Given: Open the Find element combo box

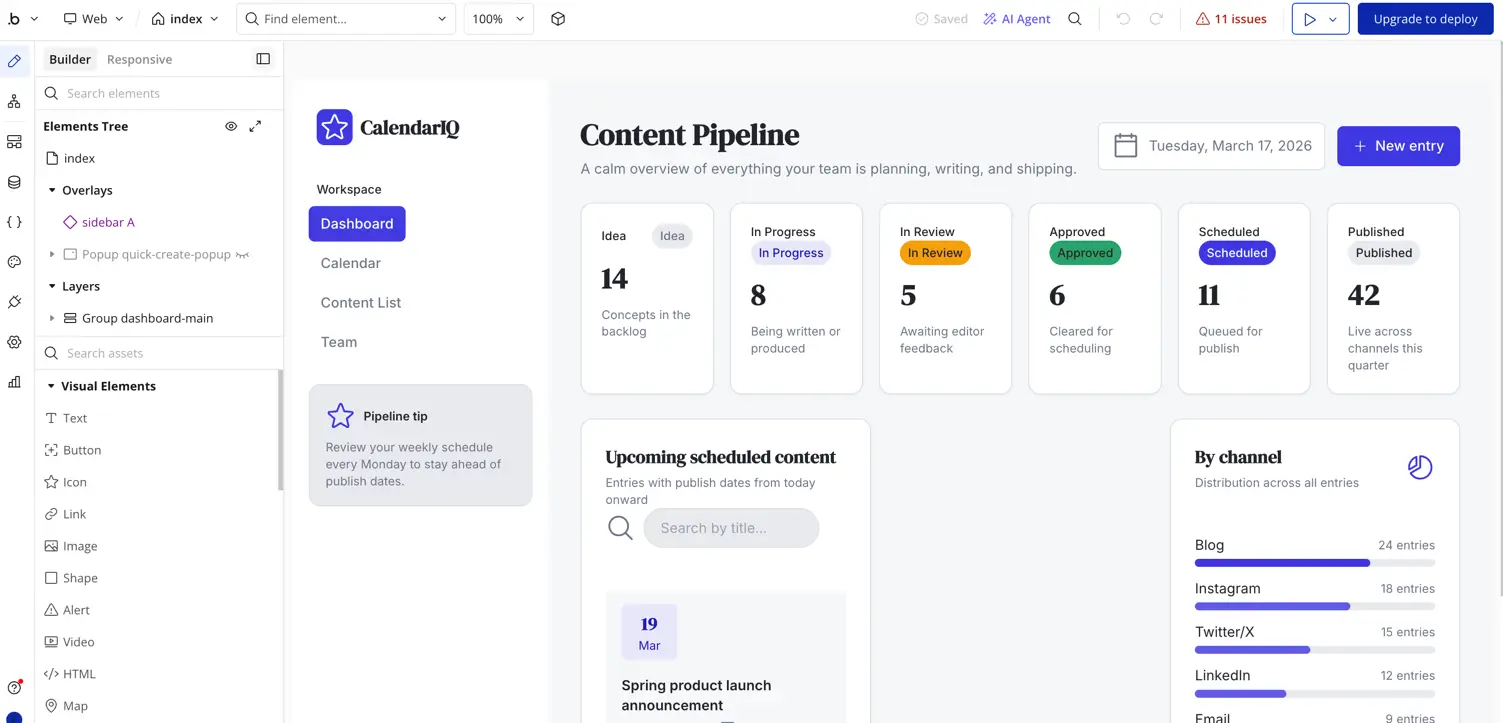Looking at the screenshot, I should click(346, 19).
